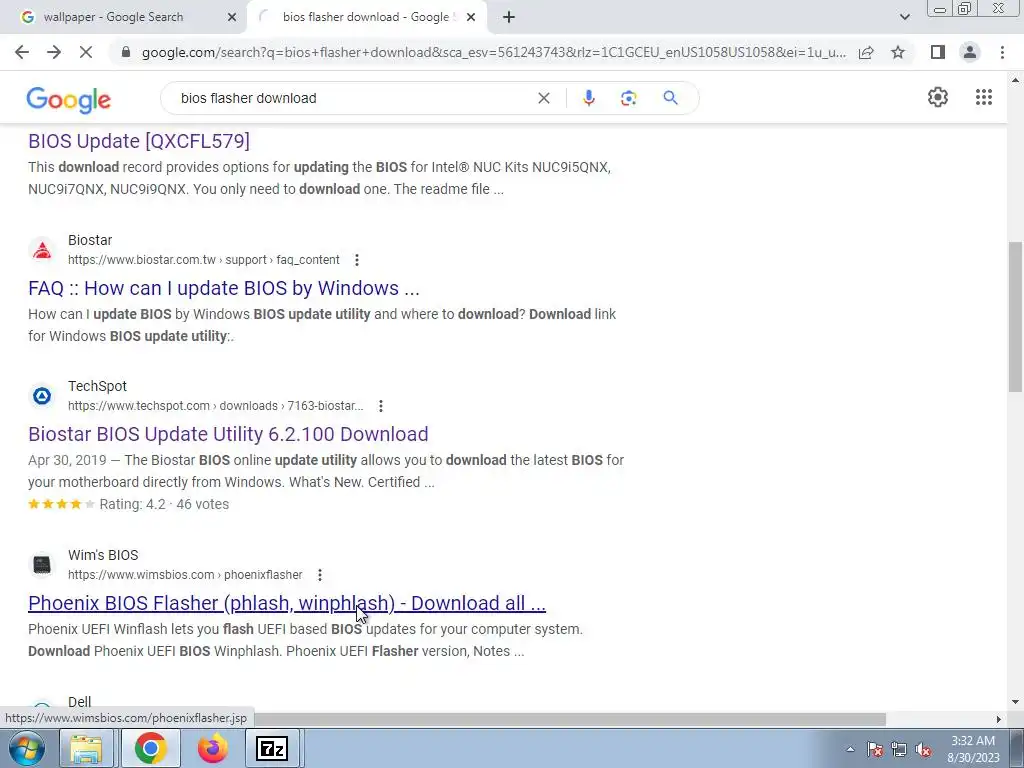Select the bios flasher download tab

(366, 17)
